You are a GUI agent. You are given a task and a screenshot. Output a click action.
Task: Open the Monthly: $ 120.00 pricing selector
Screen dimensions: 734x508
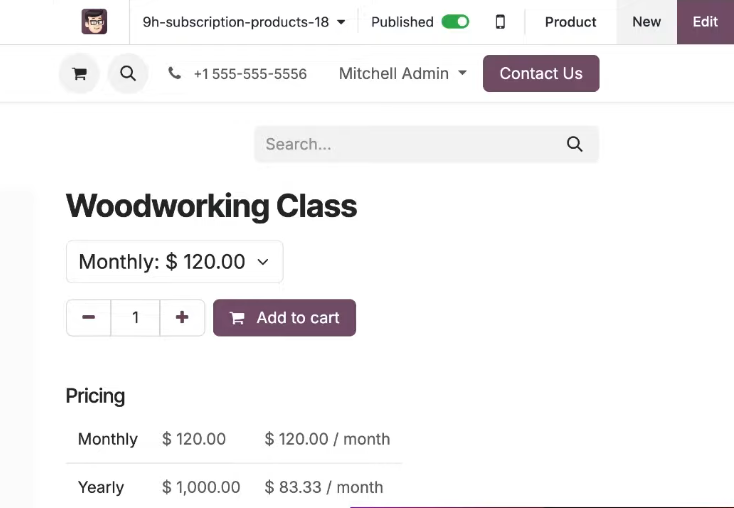click(175, 262)
